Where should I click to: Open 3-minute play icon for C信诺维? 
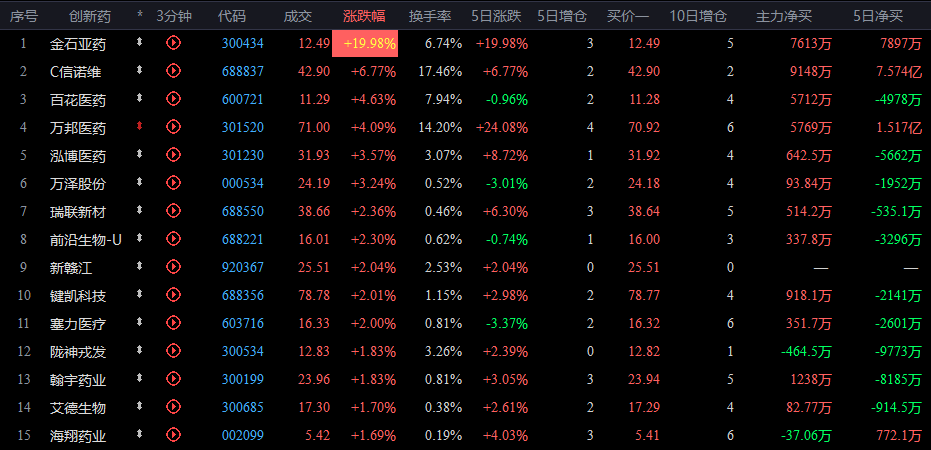point(173,71)
